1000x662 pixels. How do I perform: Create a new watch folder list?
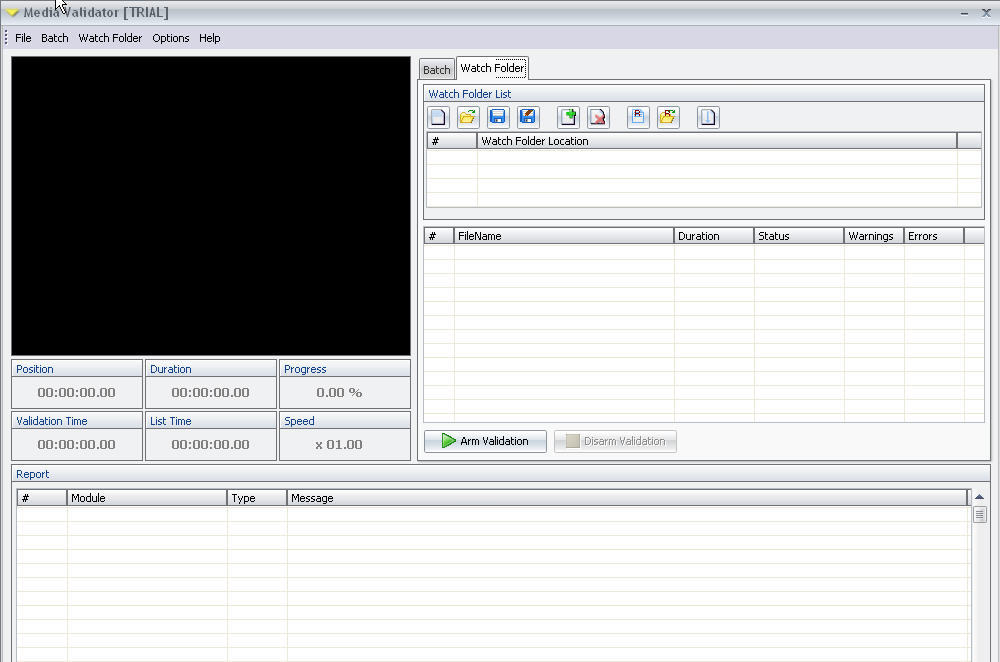pos(438,117)
